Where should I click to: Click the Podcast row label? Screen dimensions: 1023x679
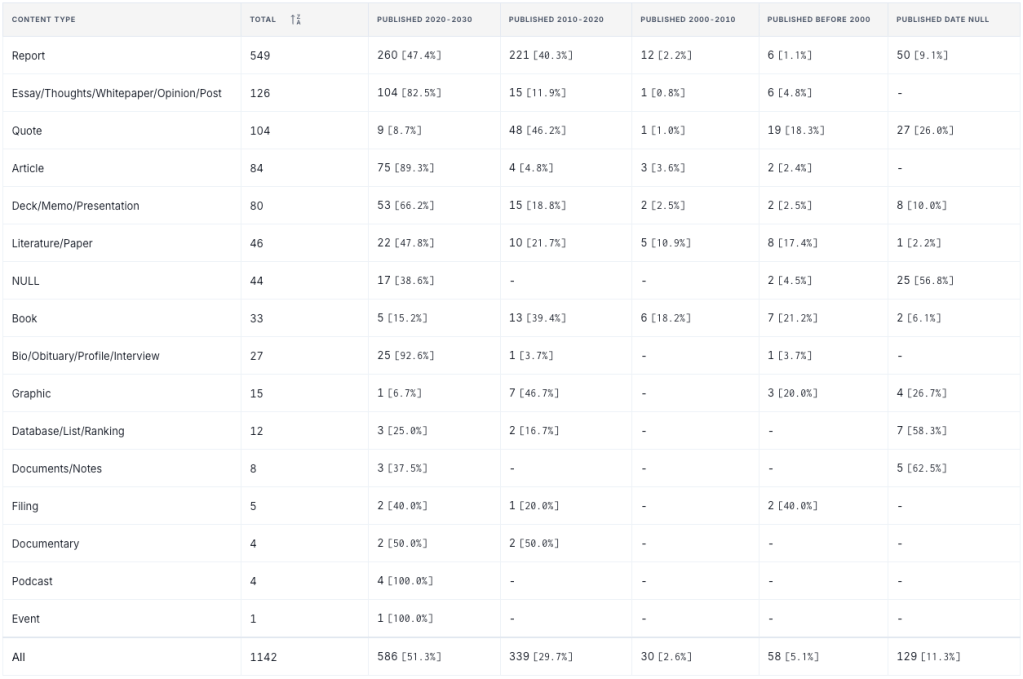point(32,581)
